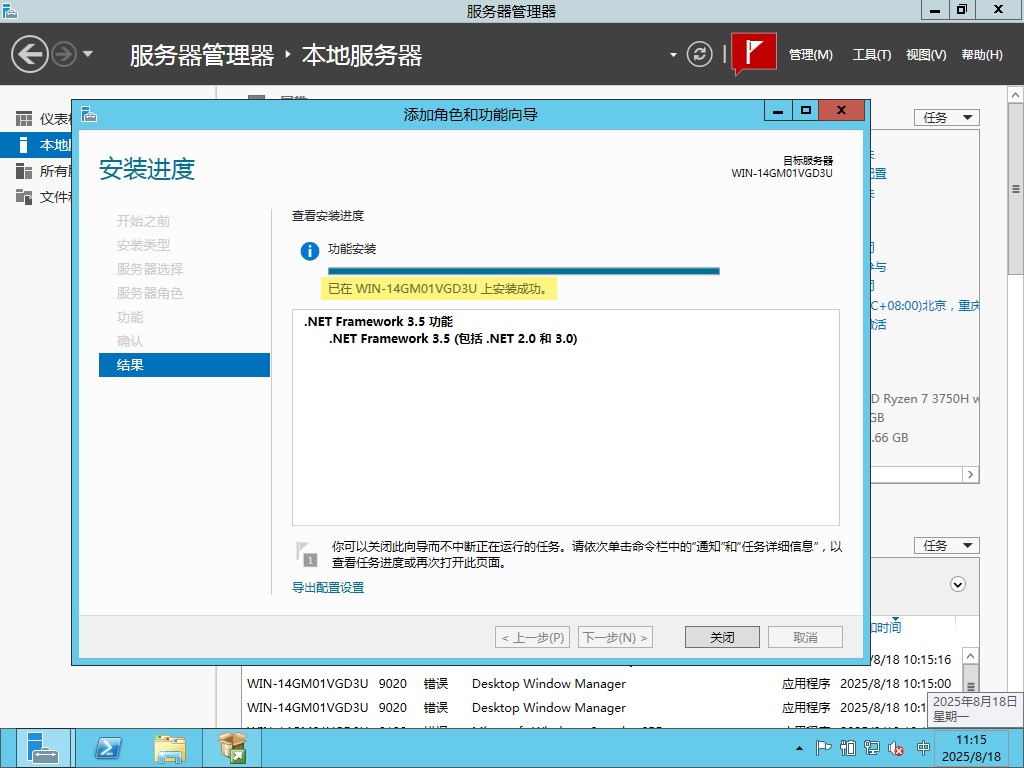The height and width of the screenshot is (768, 1024).
Task: Click the 下一步(N) button
Action: point(615,637)
